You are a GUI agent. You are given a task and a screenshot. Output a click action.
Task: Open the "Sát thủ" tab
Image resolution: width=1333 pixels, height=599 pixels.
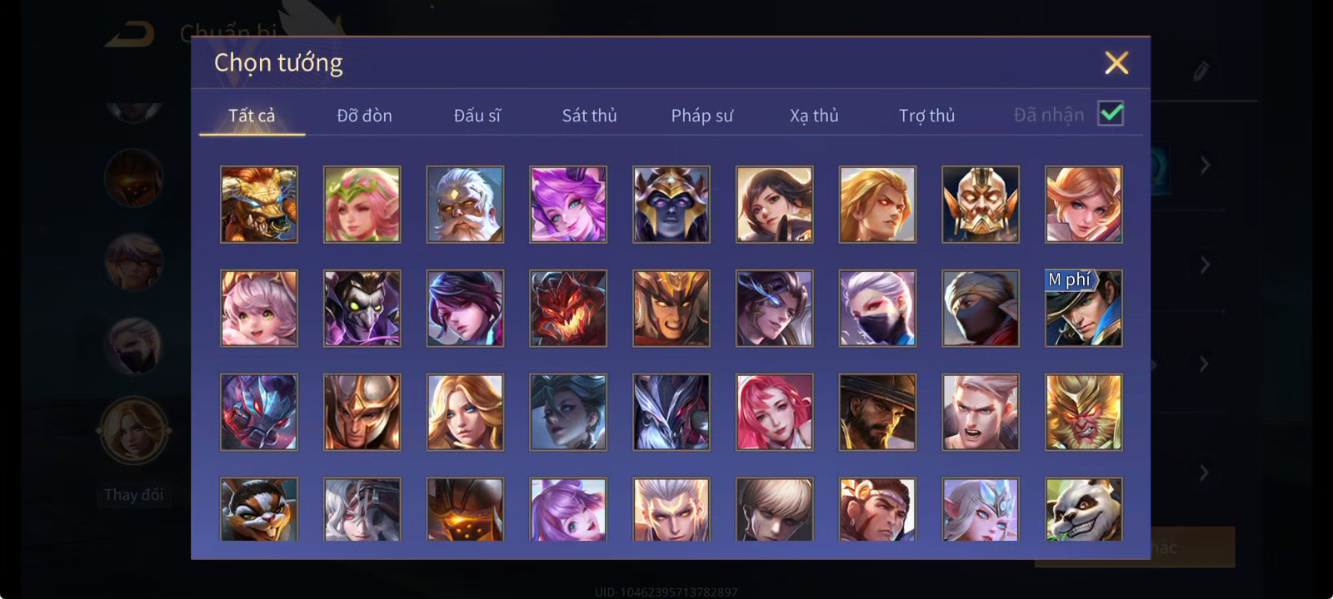tap(589, 116)
